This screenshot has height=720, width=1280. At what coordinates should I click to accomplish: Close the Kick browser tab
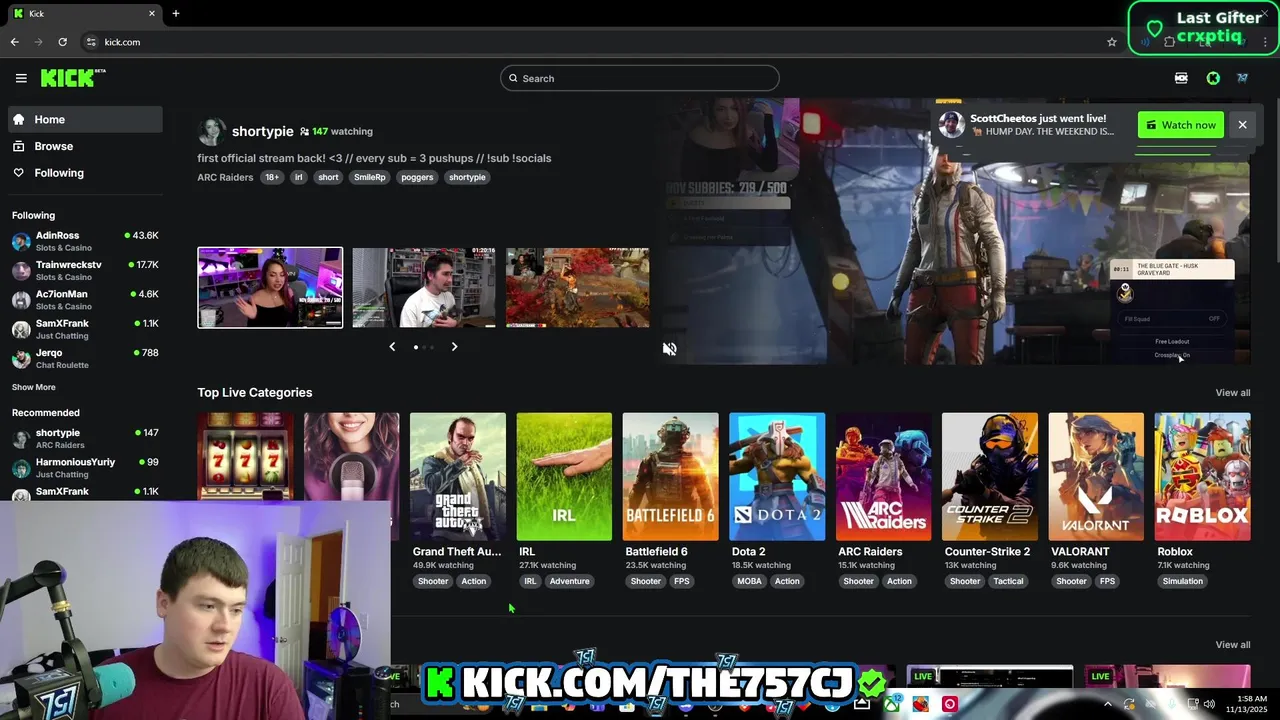click(152, 13)
